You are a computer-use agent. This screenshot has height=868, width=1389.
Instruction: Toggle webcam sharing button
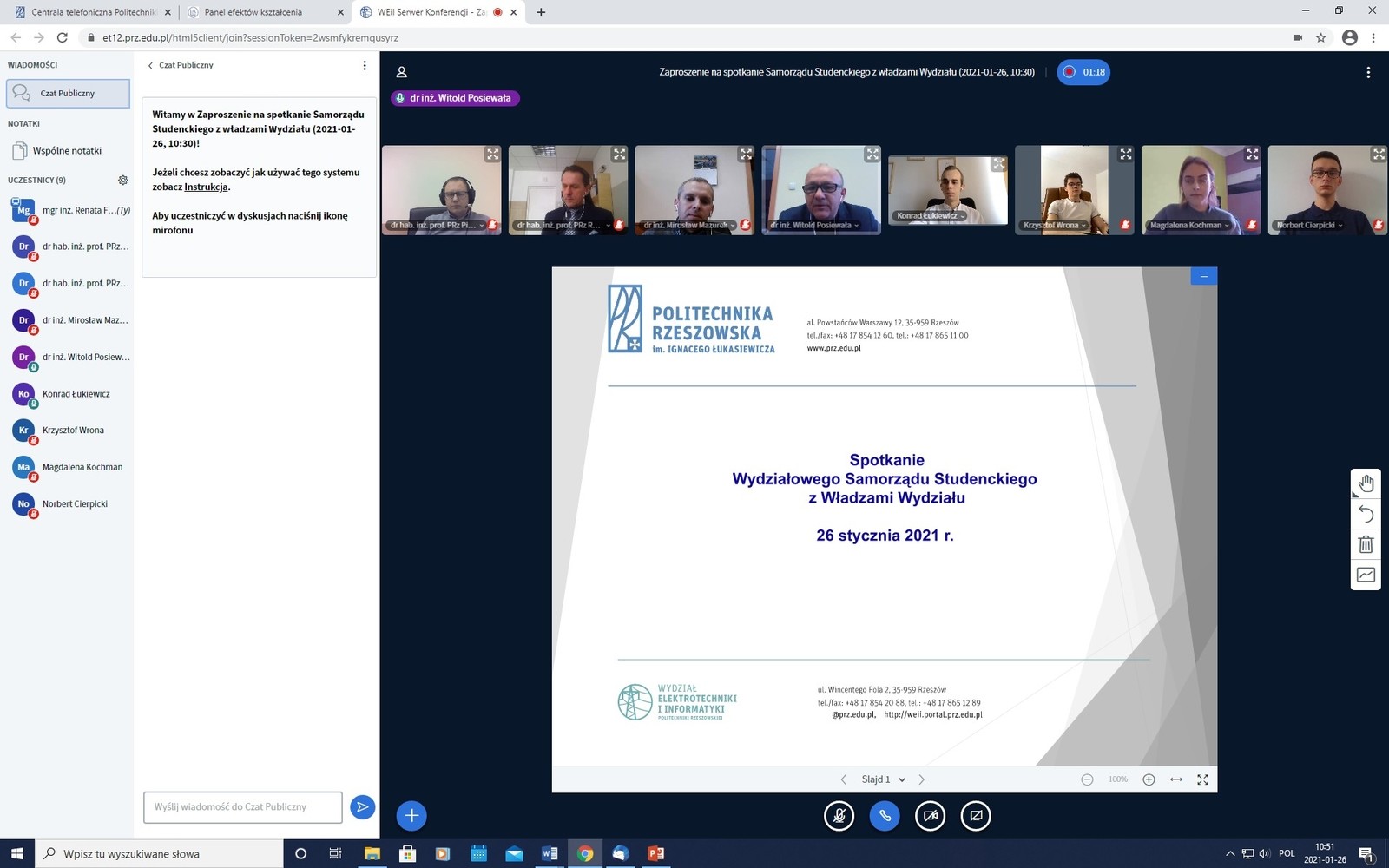tap(930, 816)
